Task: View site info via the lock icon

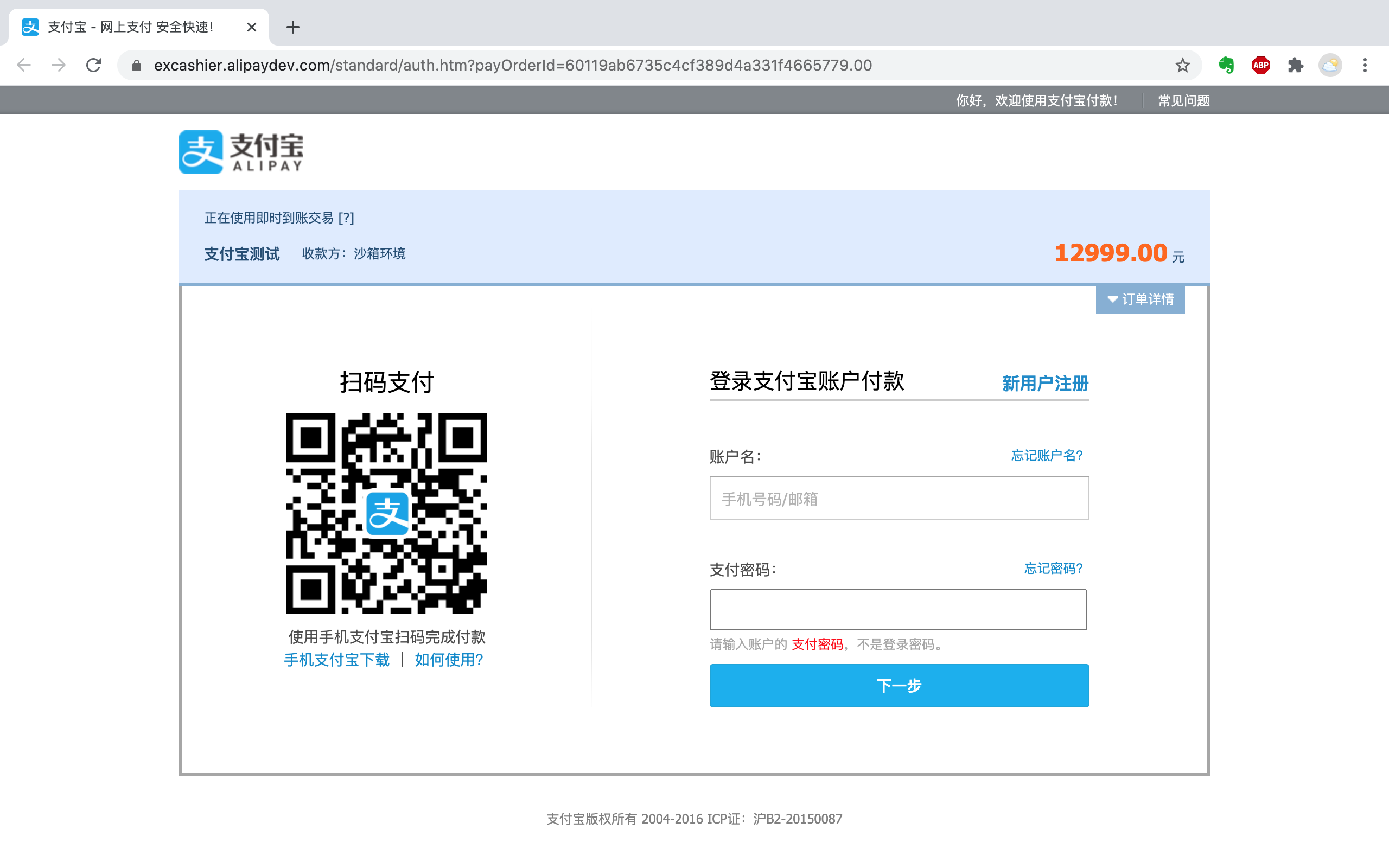Action: [137, 66]
